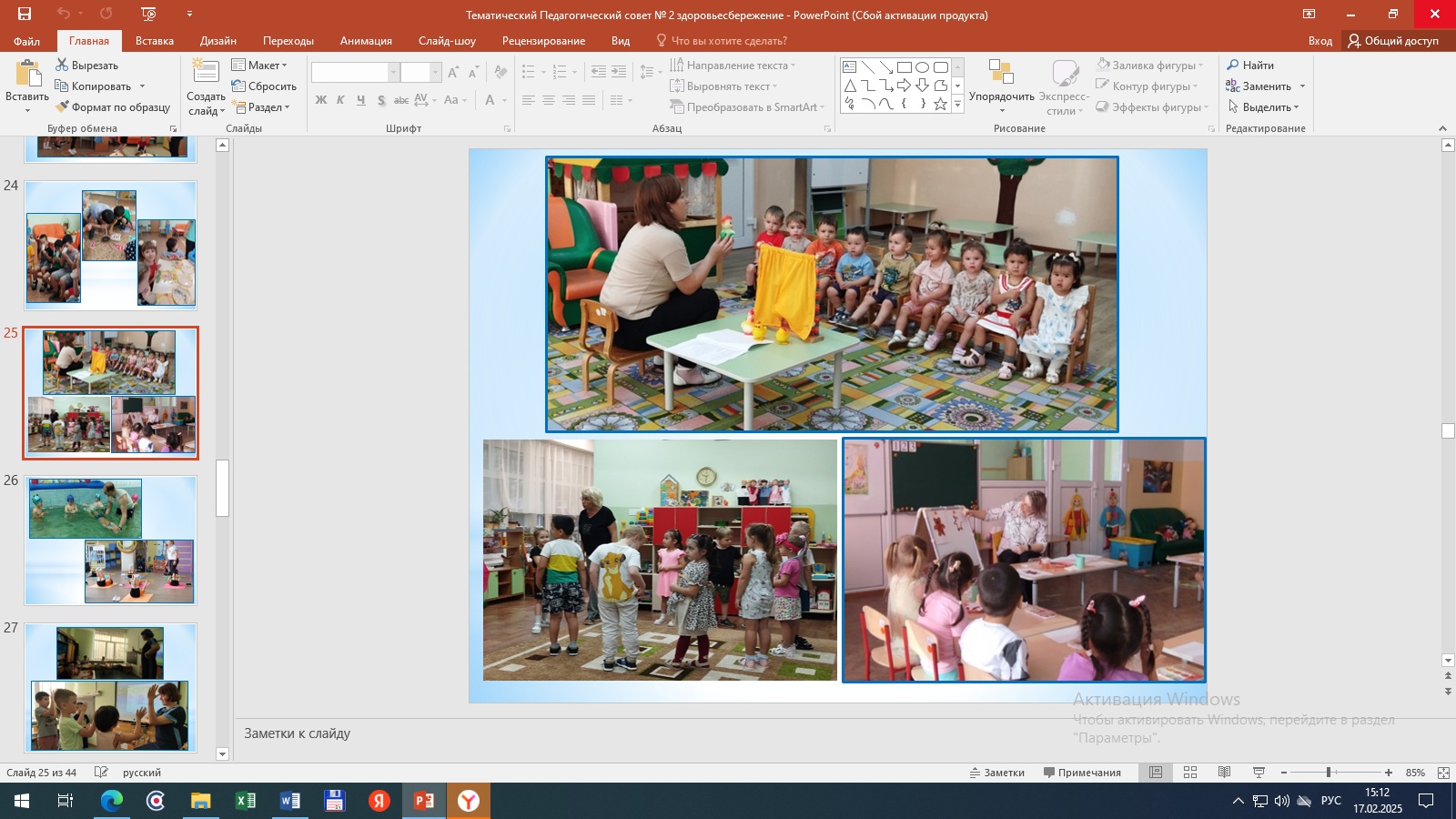Screen dimensions: 1456x819
Task: Open Excel from the Windows taskbar
Action: point(245,801)
